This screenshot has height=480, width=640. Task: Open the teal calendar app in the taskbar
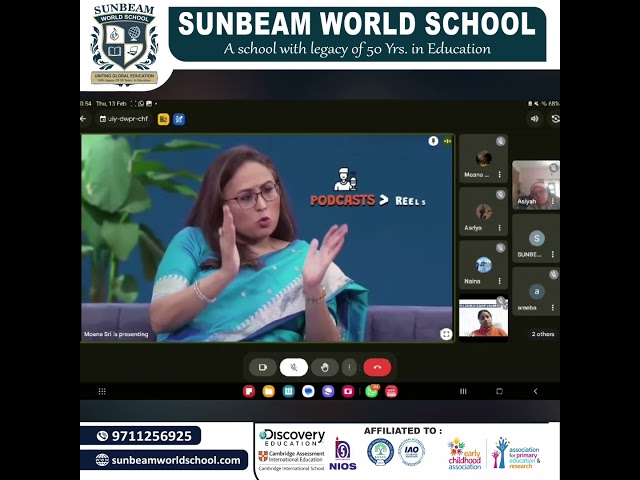coord(289,391)
